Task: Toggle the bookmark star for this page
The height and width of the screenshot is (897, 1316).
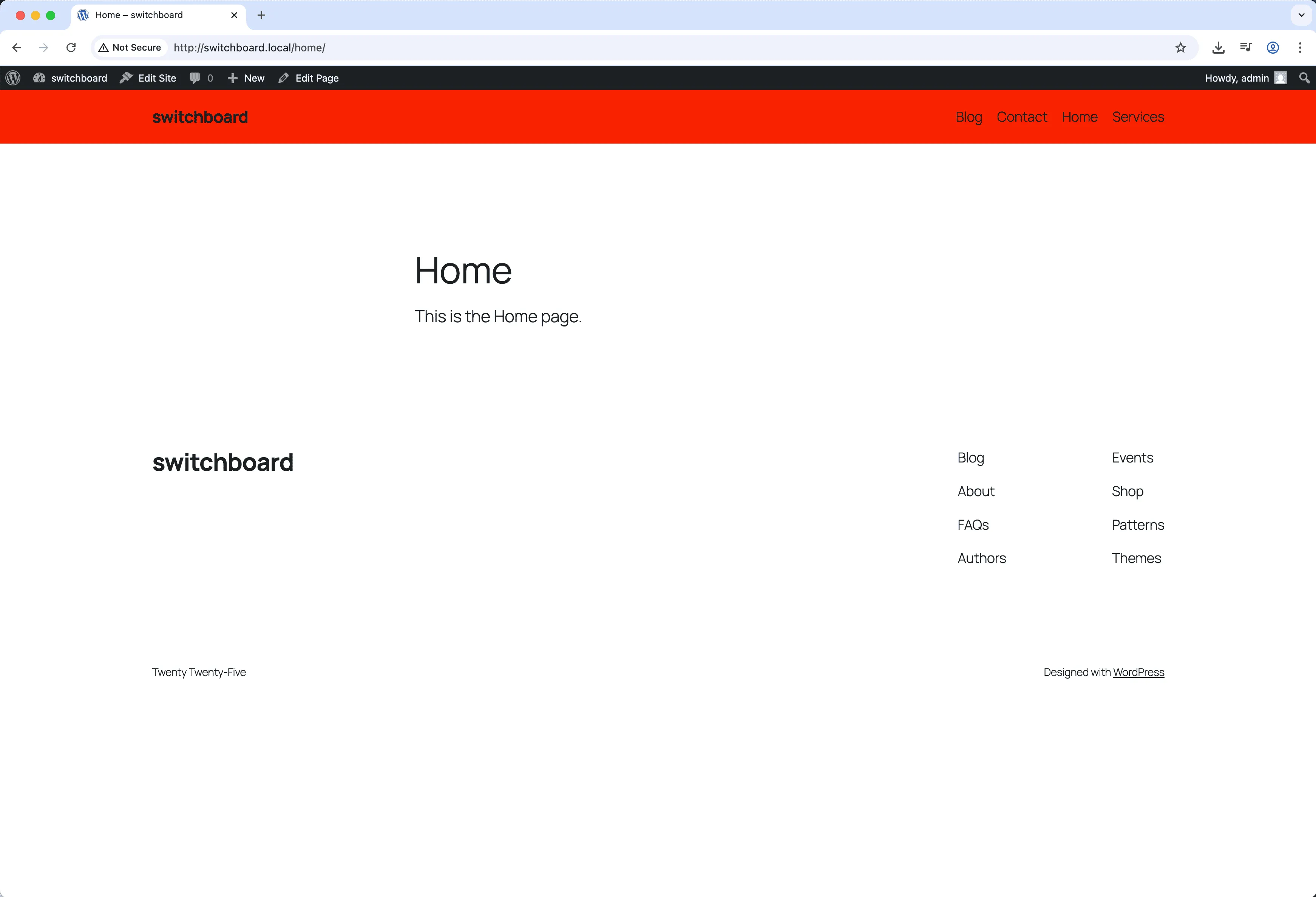Action: (x=1181, y=48)
